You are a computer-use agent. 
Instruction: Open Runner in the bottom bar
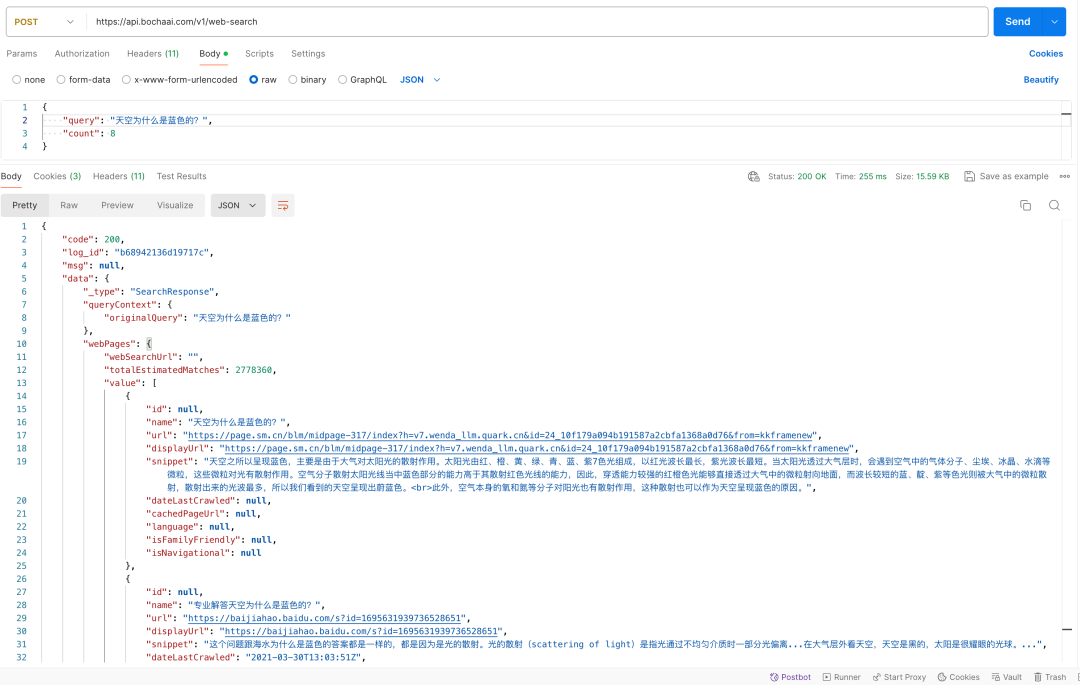click(x=840, y=677)
